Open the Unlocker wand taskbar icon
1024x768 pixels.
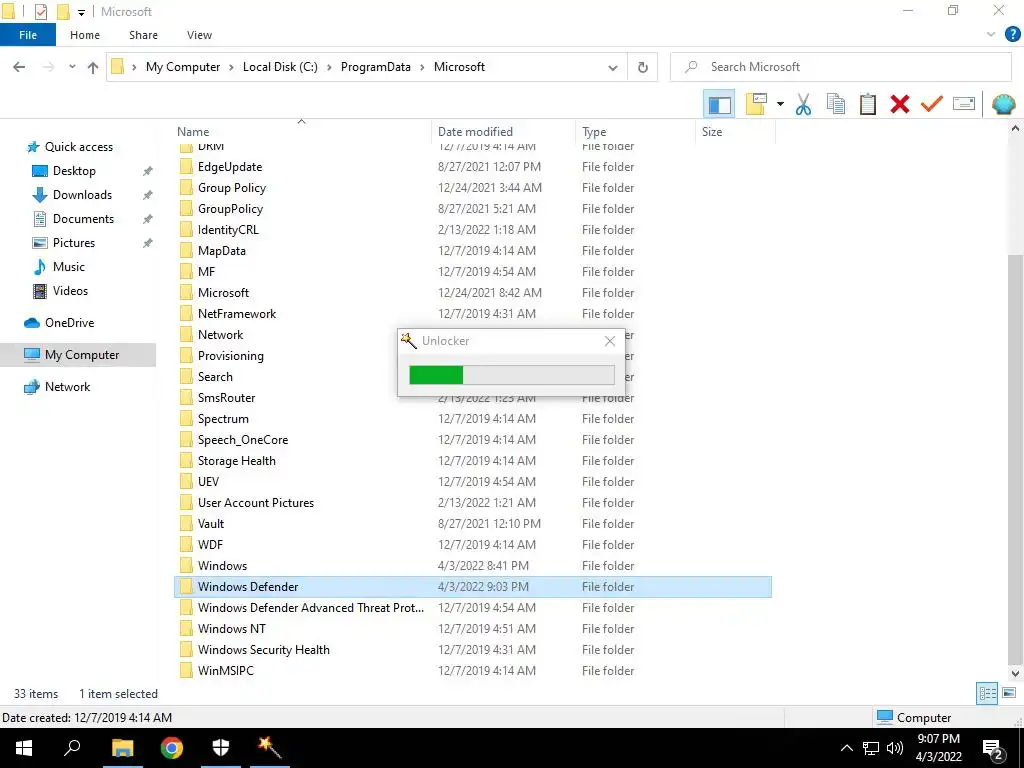pyautogui.click(x=269, y=748)
